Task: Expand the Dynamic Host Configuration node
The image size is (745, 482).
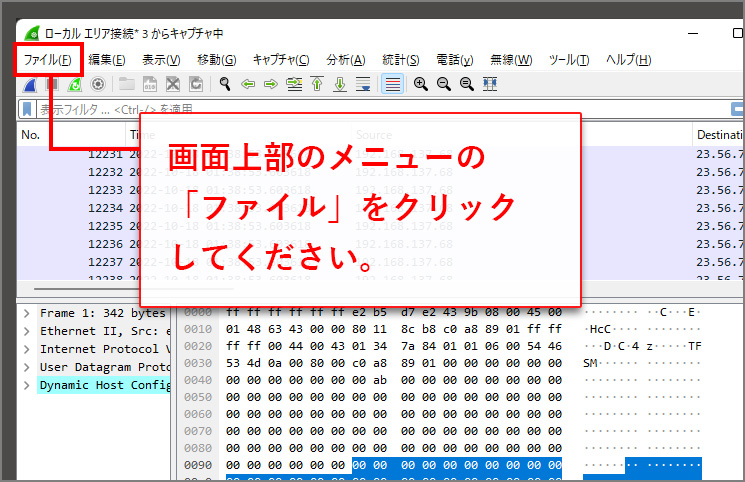Action: tap(27, 386)
